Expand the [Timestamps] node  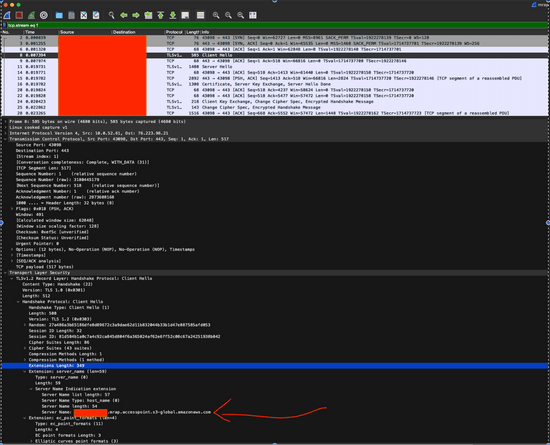click(x=12, y=255)
